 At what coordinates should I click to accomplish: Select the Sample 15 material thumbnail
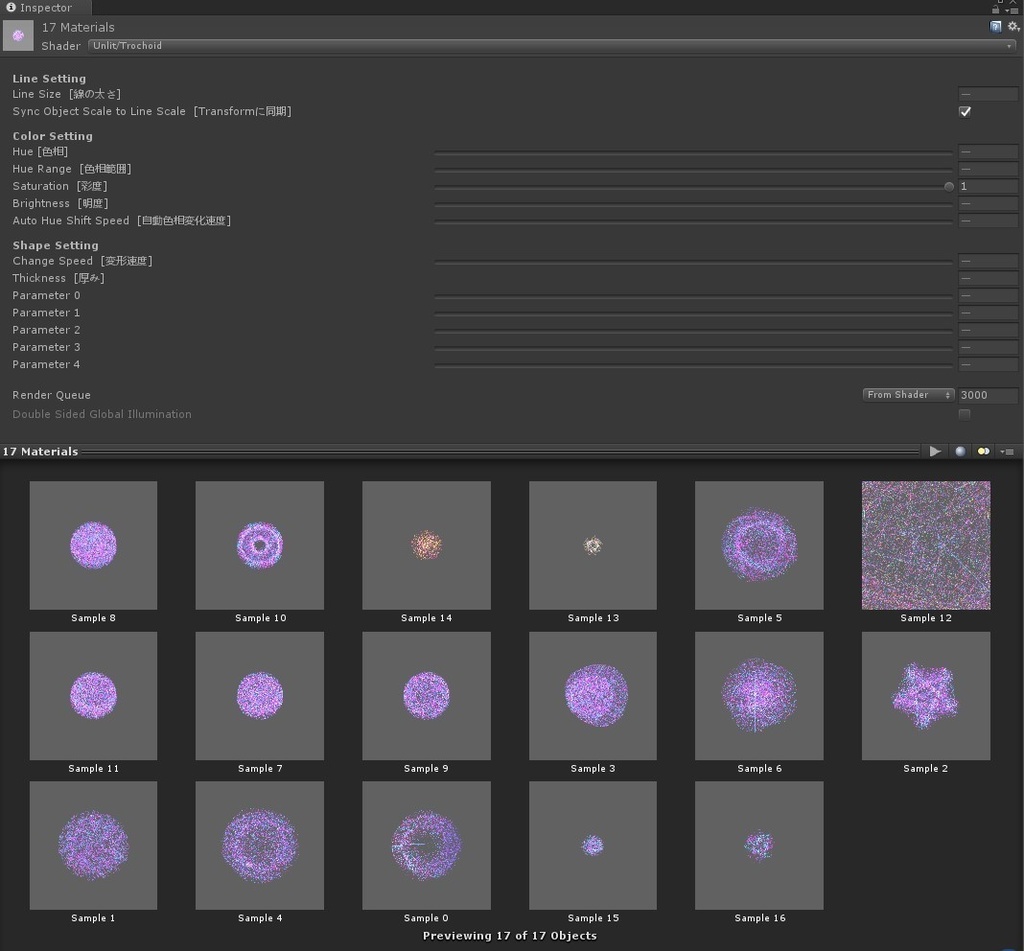point(593,845)
